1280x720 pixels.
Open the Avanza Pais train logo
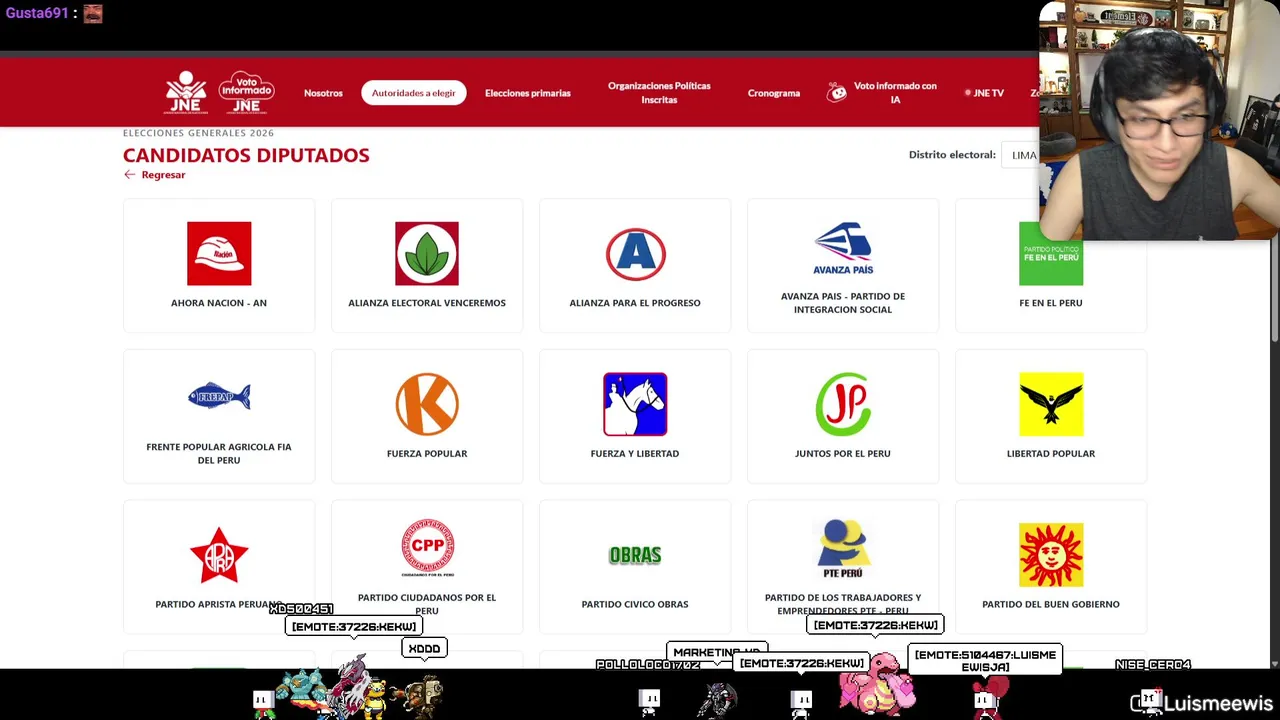tap(843, 248)
